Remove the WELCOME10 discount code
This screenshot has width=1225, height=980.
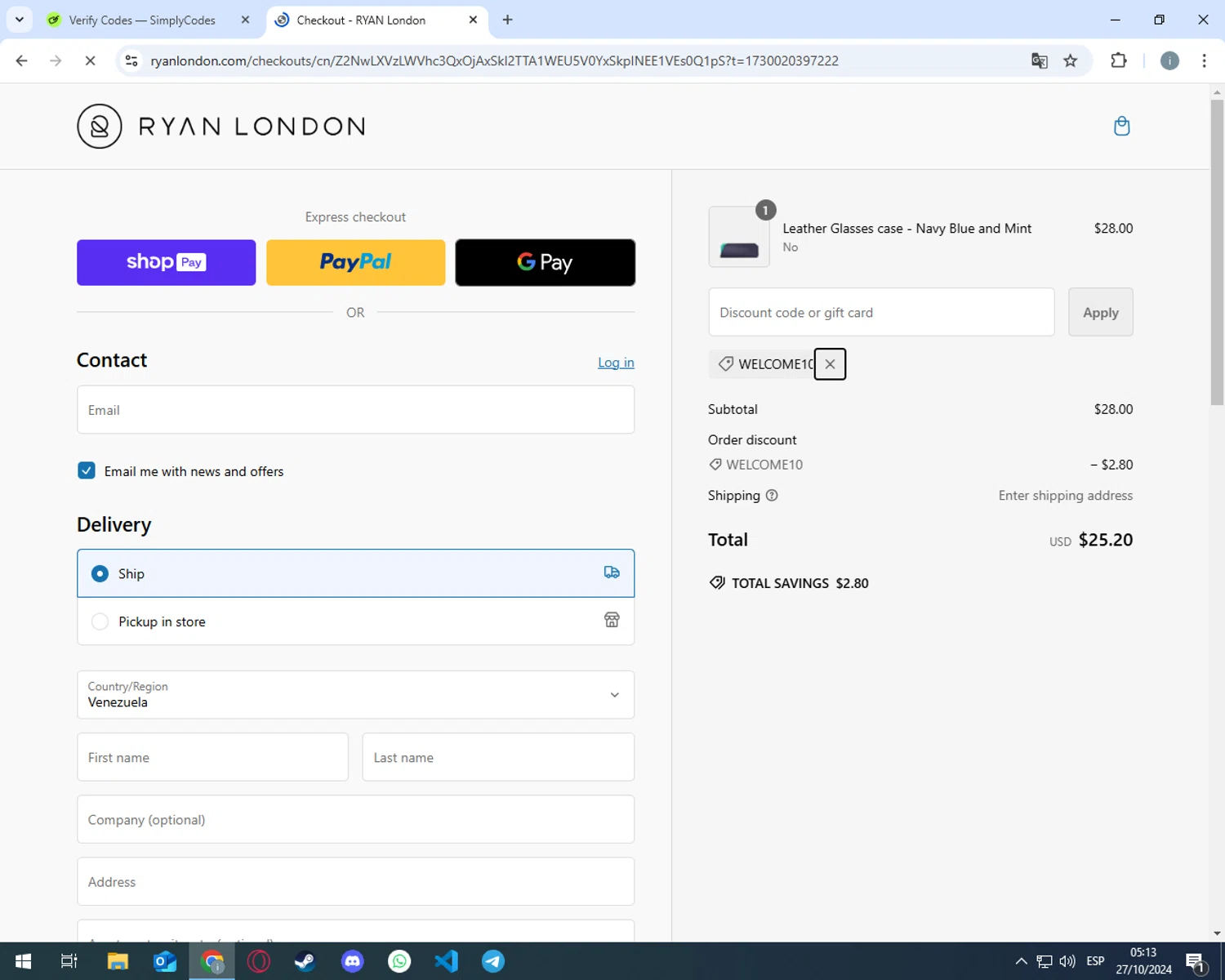click(830, 364)
